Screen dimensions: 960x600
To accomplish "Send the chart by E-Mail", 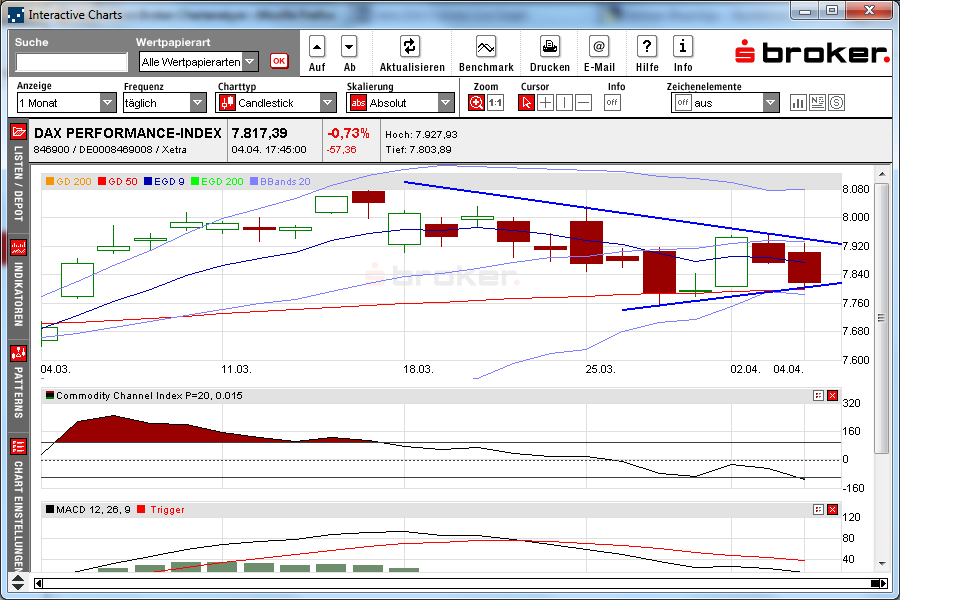I will 599,47.
